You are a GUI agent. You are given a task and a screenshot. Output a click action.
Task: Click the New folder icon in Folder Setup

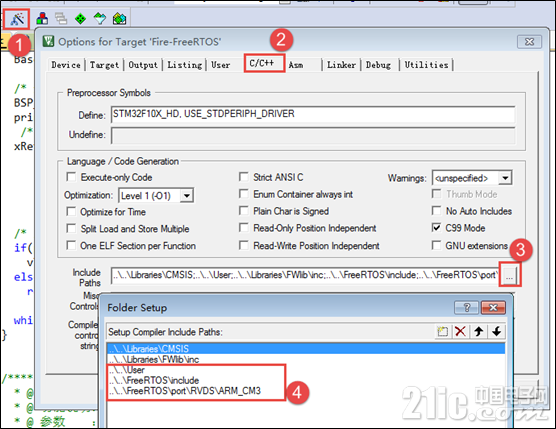coord(442,332)
